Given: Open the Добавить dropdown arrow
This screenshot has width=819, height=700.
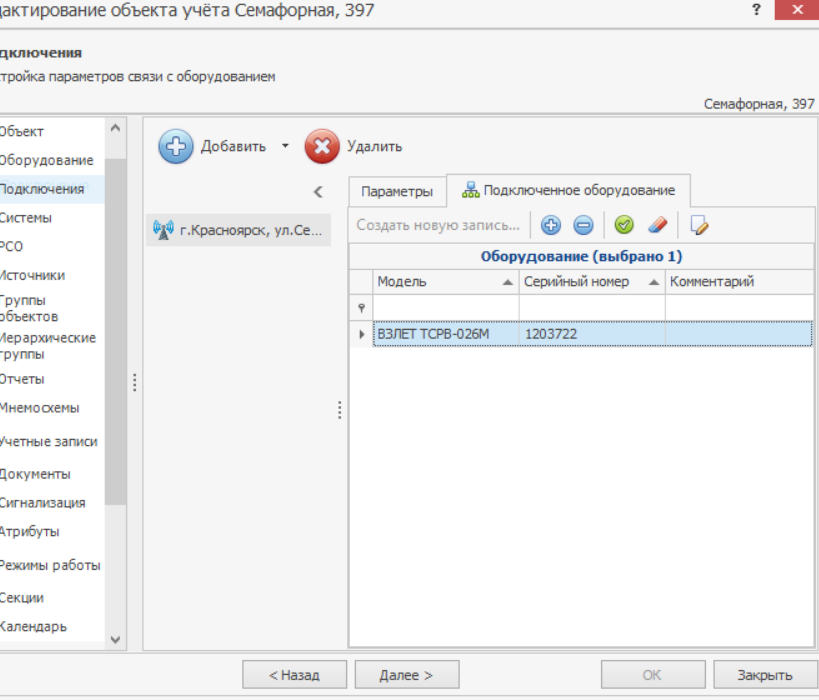Looking at the screenshot, I should tap(284, 146).
